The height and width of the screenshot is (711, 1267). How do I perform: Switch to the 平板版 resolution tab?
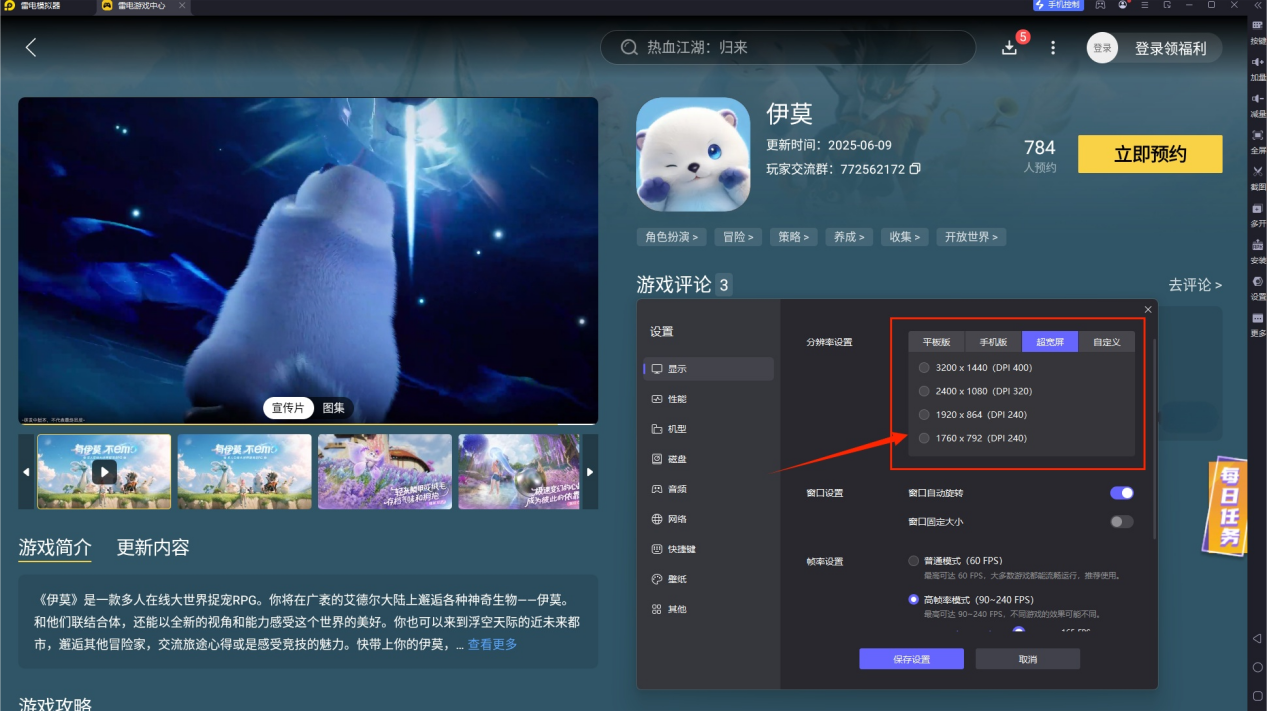coord(937,342)
